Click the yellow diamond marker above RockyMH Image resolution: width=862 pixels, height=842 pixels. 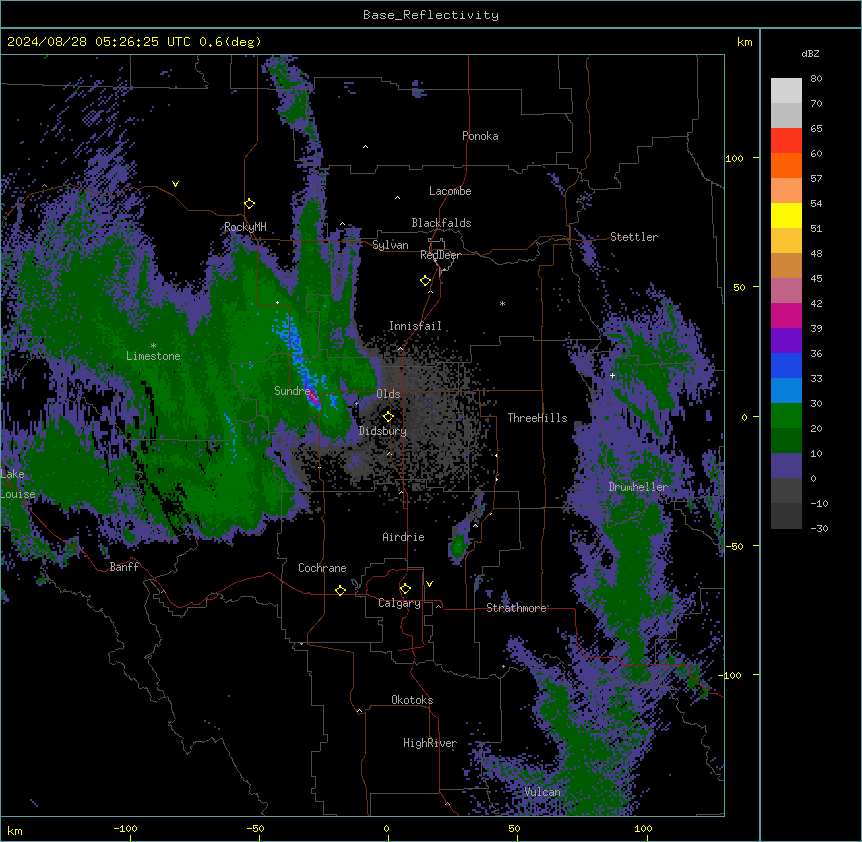click(250, 204)
